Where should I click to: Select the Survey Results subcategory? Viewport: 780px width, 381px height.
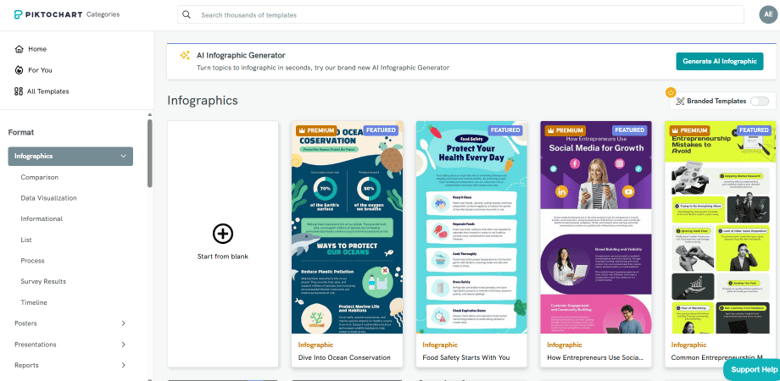click(43, 282)
